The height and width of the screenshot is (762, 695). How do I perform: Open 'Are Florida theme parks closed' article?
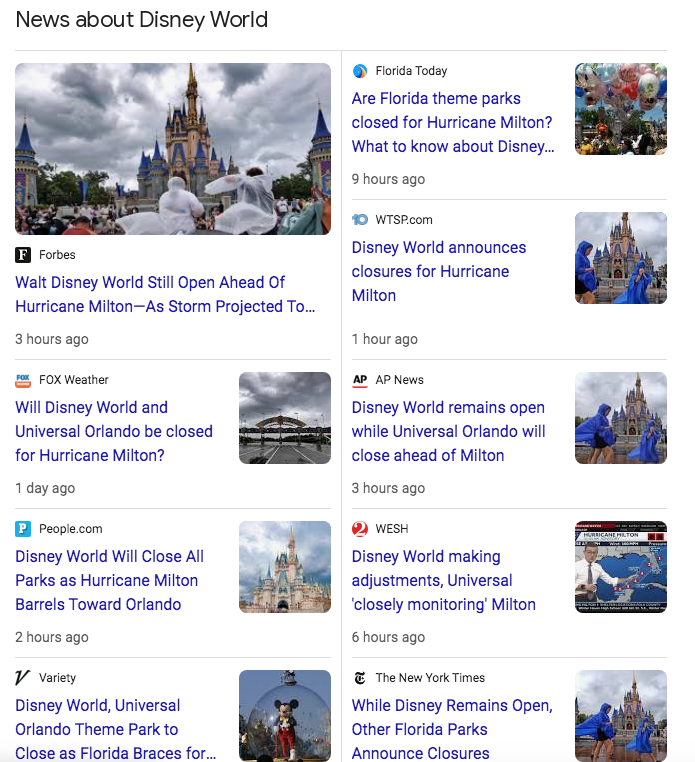(x=453, y=122)
